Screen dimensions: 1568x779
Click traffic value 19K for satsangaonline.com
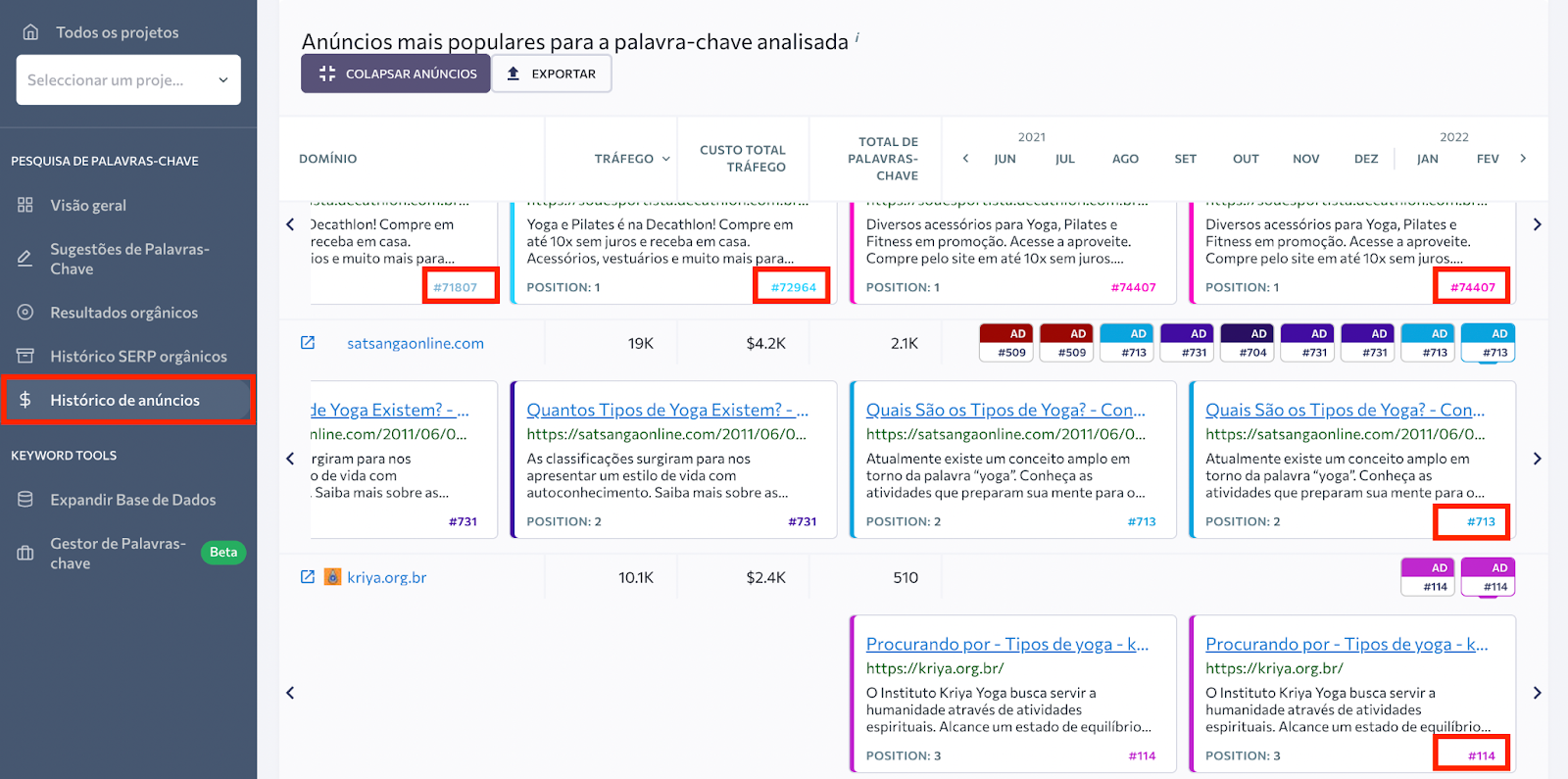coord(641,343)
